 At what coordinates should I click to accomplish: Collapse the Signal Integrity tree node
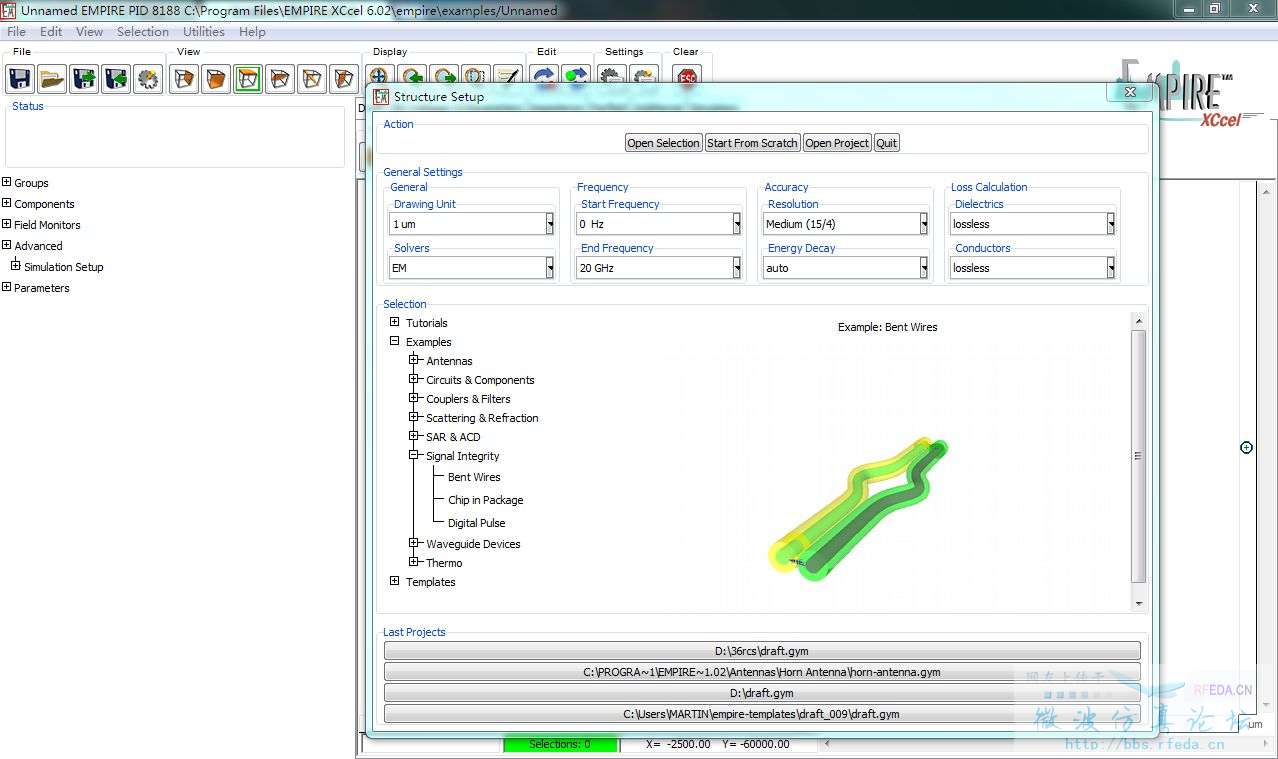pyautogui.click(x=413, y=456)
